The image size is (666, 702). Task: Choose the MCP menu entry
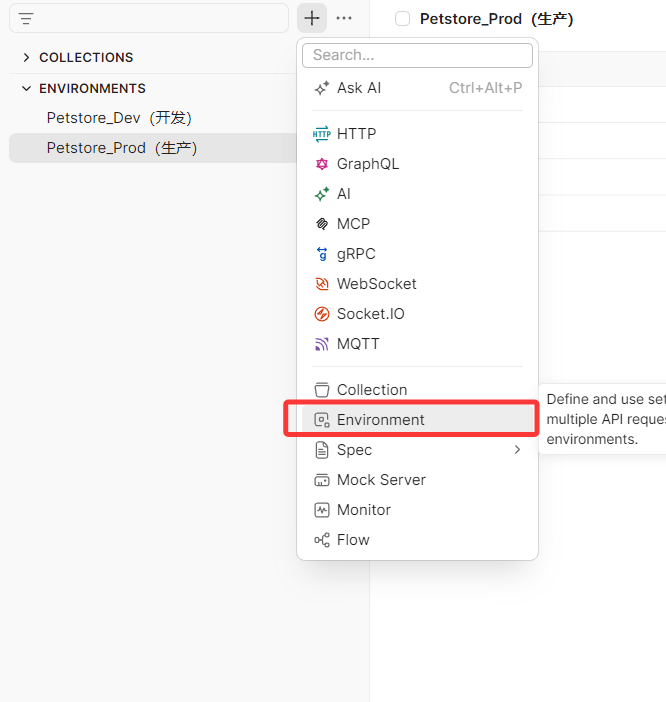coord(417,224)
